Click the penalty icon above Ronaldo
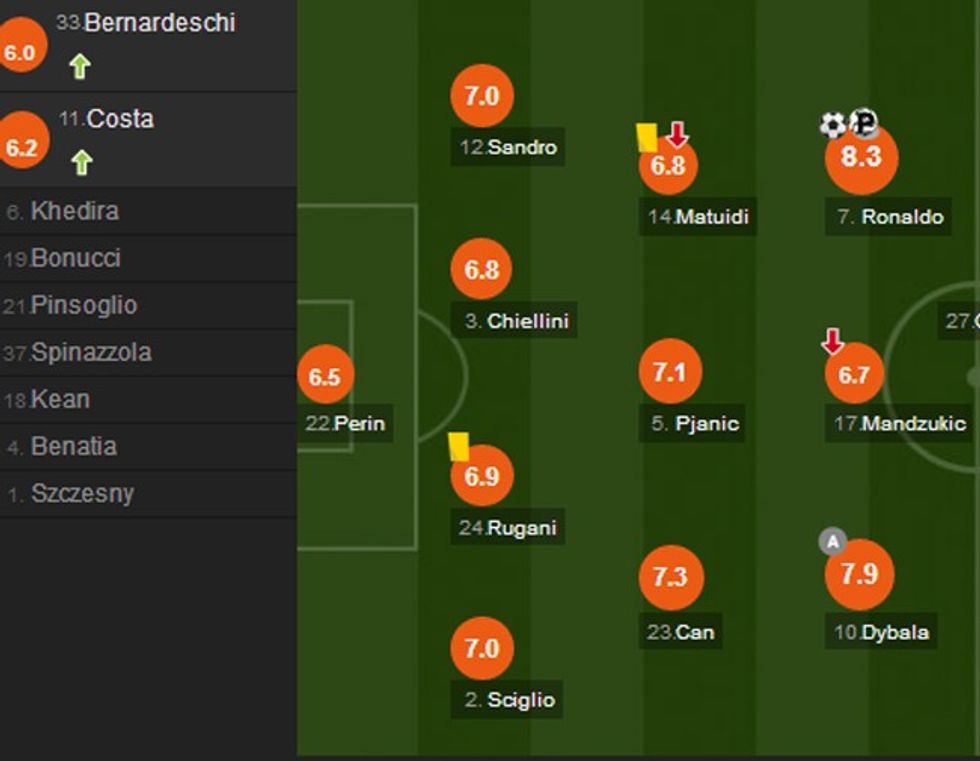 862,124
